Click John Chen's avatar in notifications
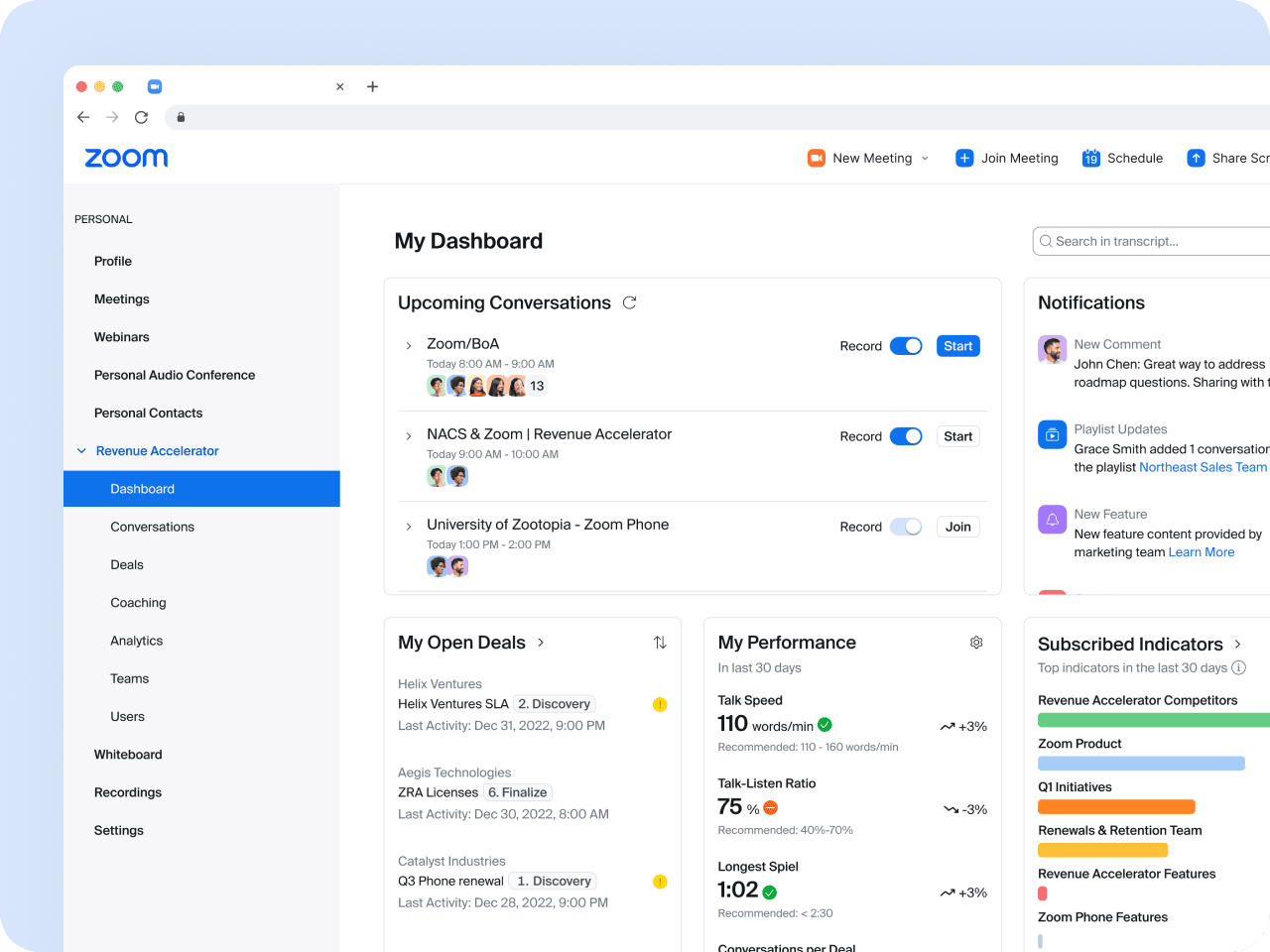 [1052, 349]
